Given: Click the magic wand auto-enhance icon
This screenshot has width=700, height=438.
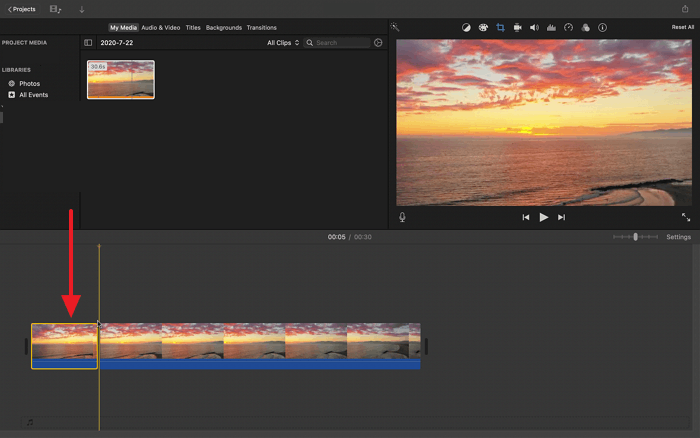Looking at the screenshot, I should point(395,28).
